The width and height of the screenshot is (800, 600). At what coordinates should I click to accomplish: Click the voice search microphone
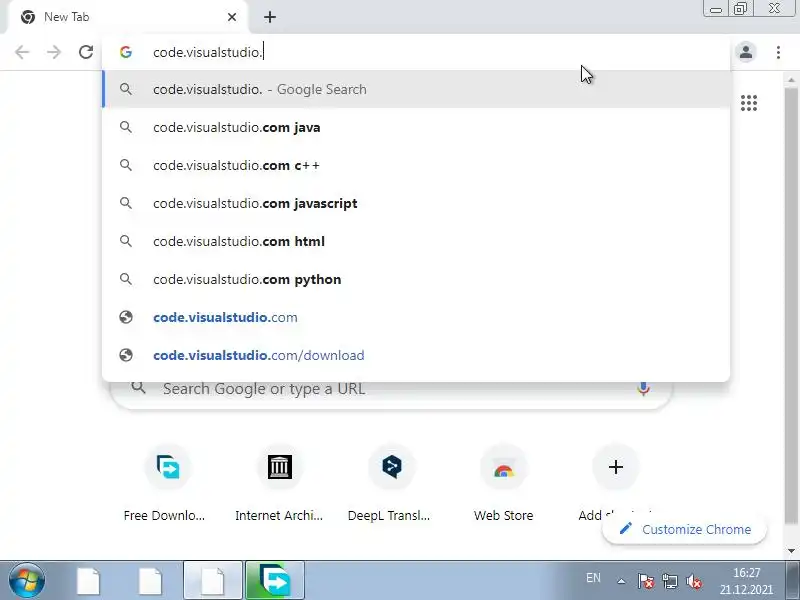[x=643, y=389]
